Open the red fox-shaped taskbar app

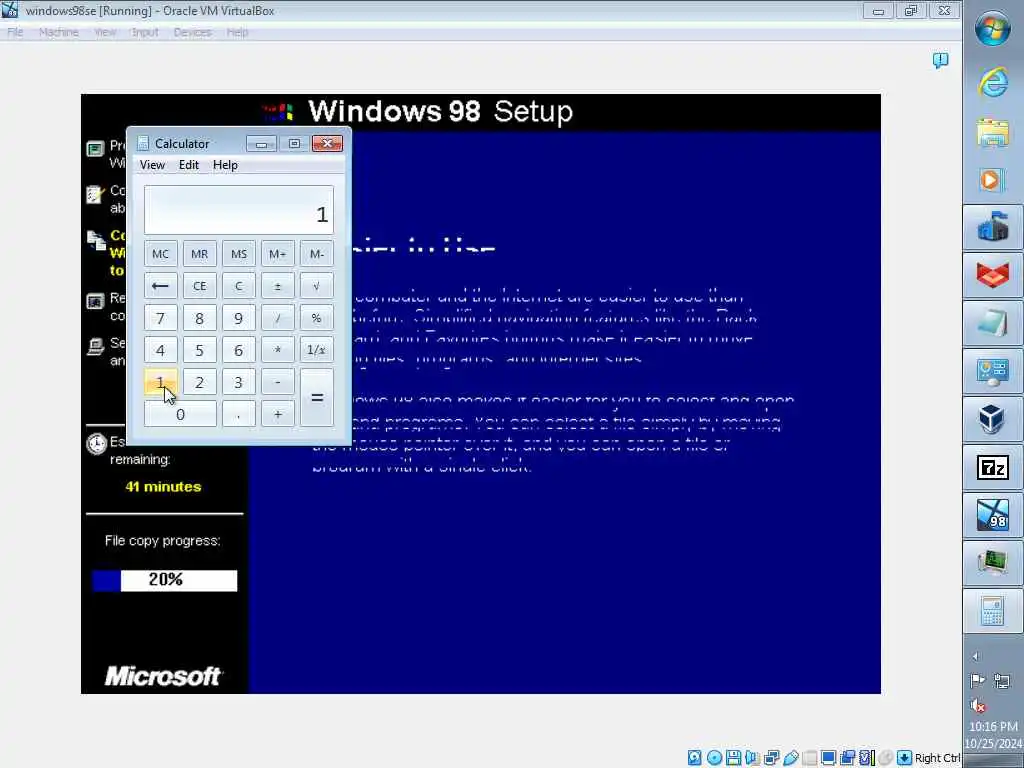click(x=993, y=275)
